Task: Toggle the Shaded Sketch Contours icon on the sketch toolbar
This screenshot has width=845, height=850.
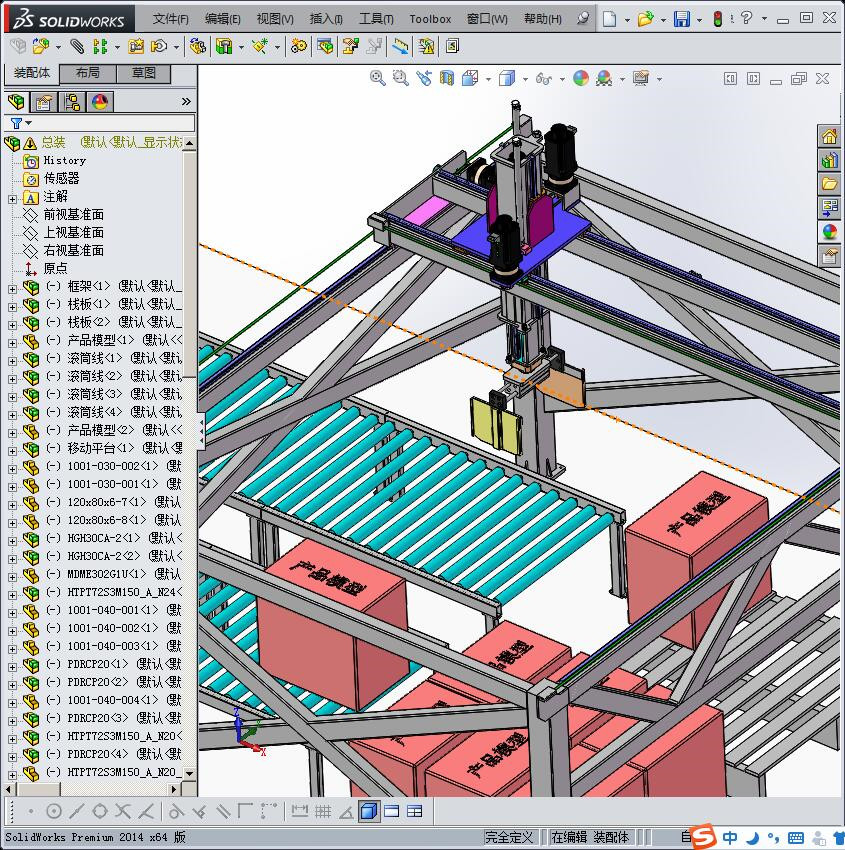Action: point(369,812)
